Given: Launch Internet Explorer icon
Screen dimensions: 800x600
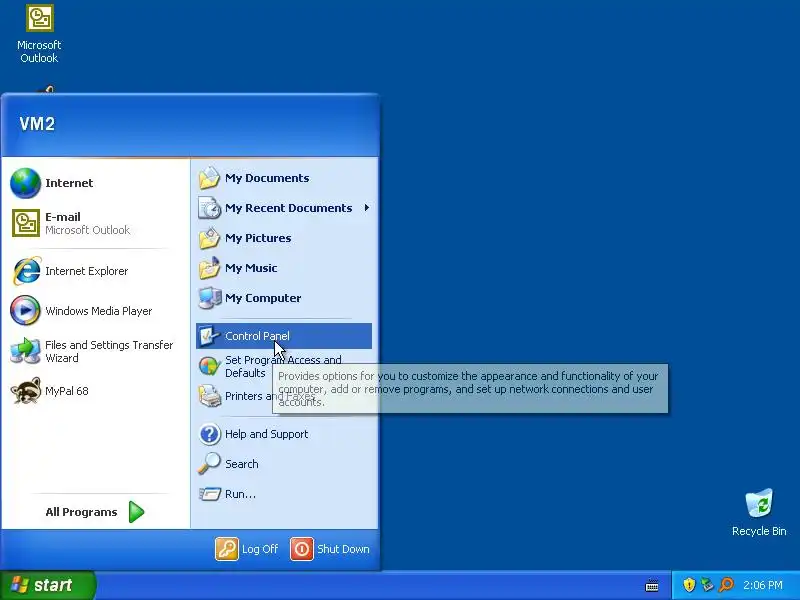Looking at the screenshot, I should (x=26, y=271).
